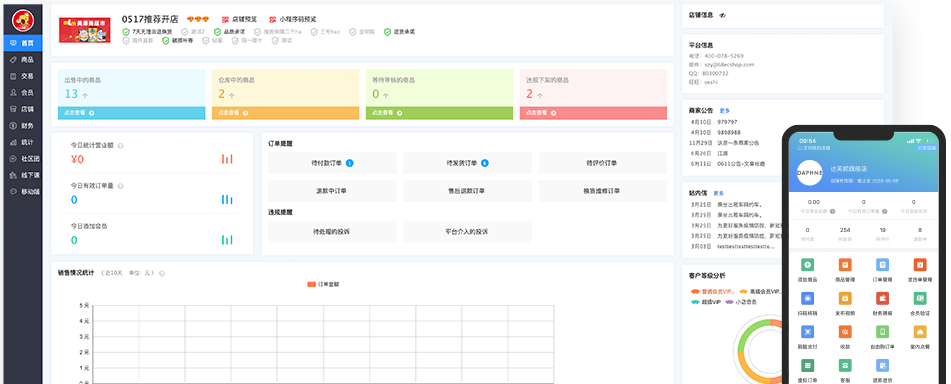The height and width of the screenshot is (384, 951).
Task: Open the 979797 announcement dated 4月10日
Action: point(727,122)
